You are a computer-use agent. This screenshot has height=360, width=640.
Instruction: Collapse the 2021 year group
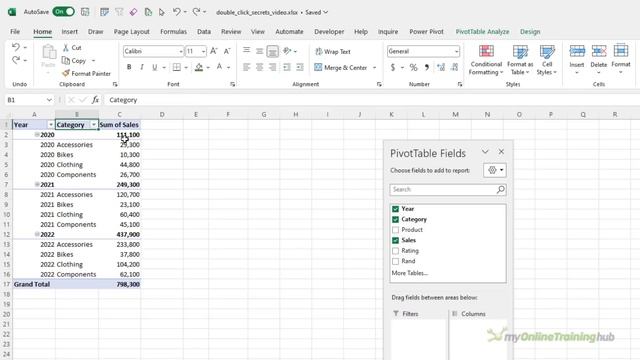(37, 184)
